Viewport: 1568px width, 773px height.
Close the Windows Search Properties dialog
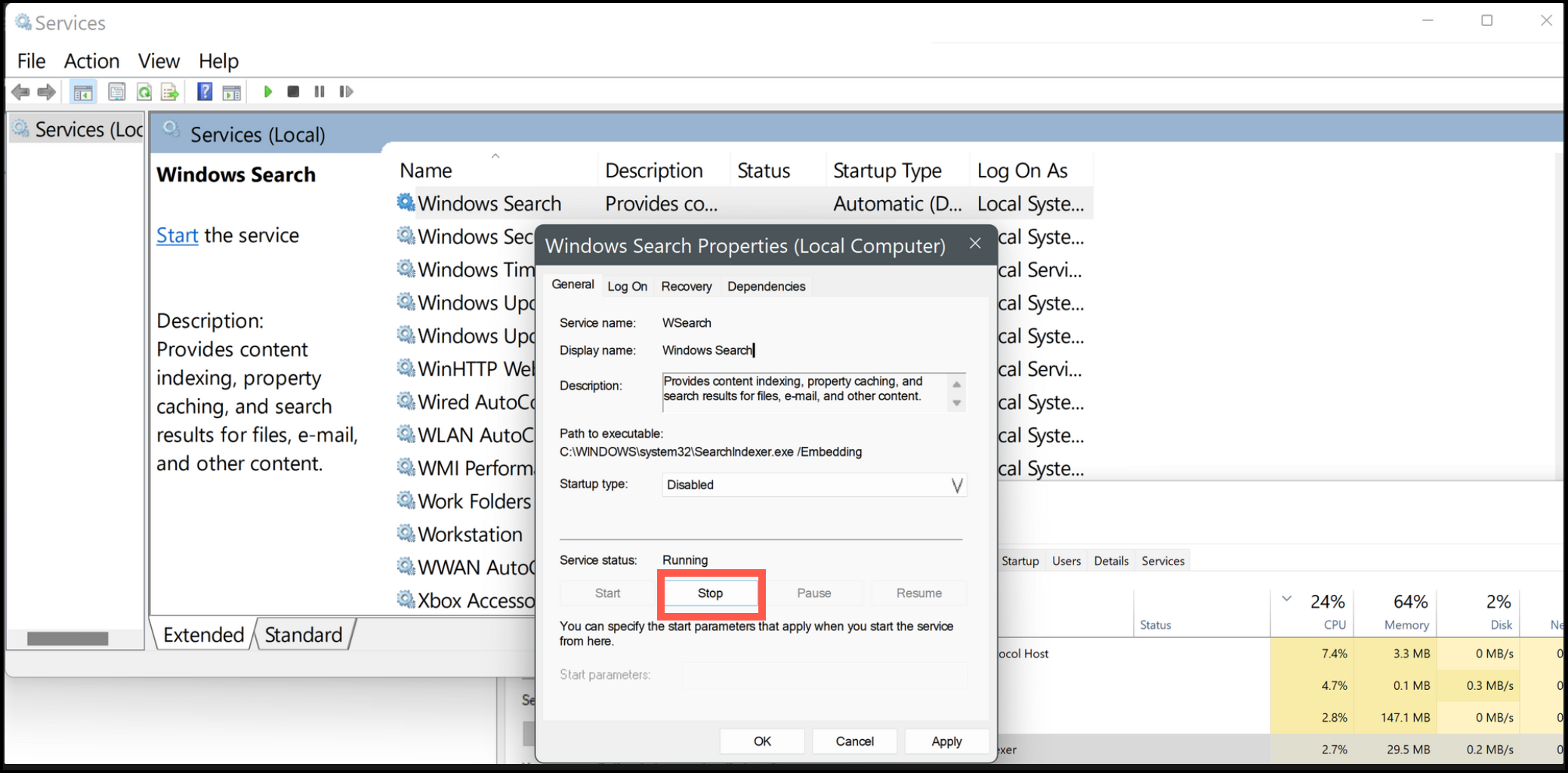coord(975,244)
